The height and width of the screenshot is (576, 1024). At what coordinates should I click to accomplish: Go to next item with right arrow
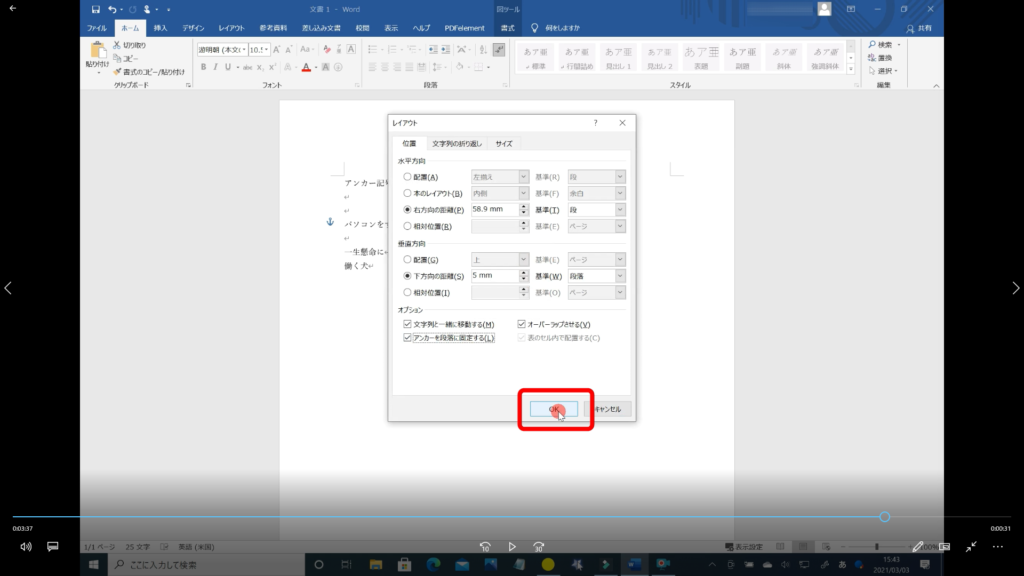tap(1015, 288)
